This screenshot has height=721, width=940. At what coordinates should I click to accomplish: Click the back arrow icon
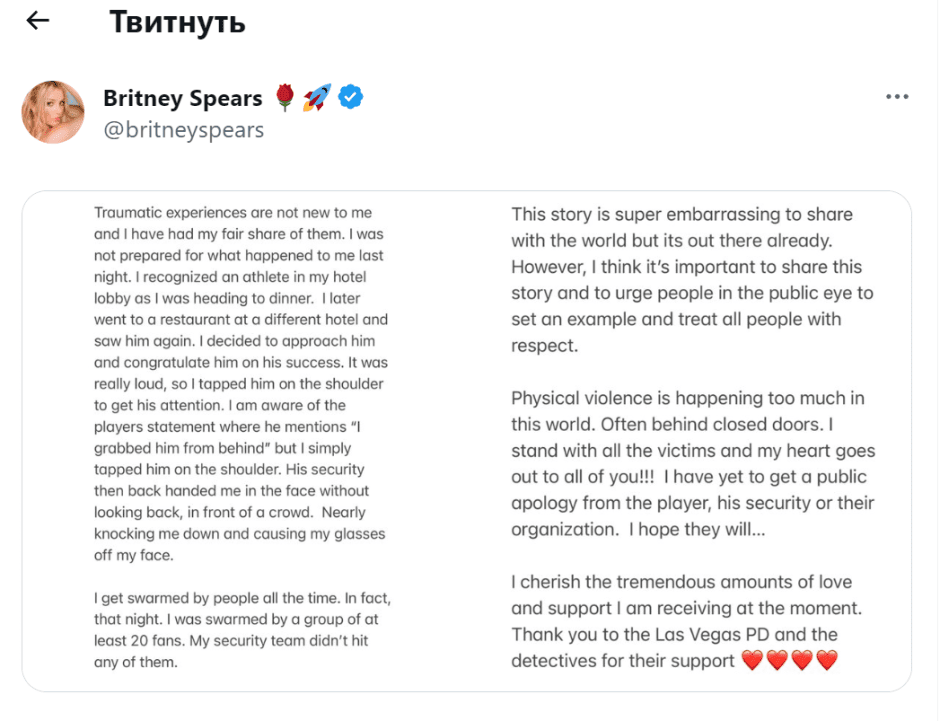coord(38,21)
